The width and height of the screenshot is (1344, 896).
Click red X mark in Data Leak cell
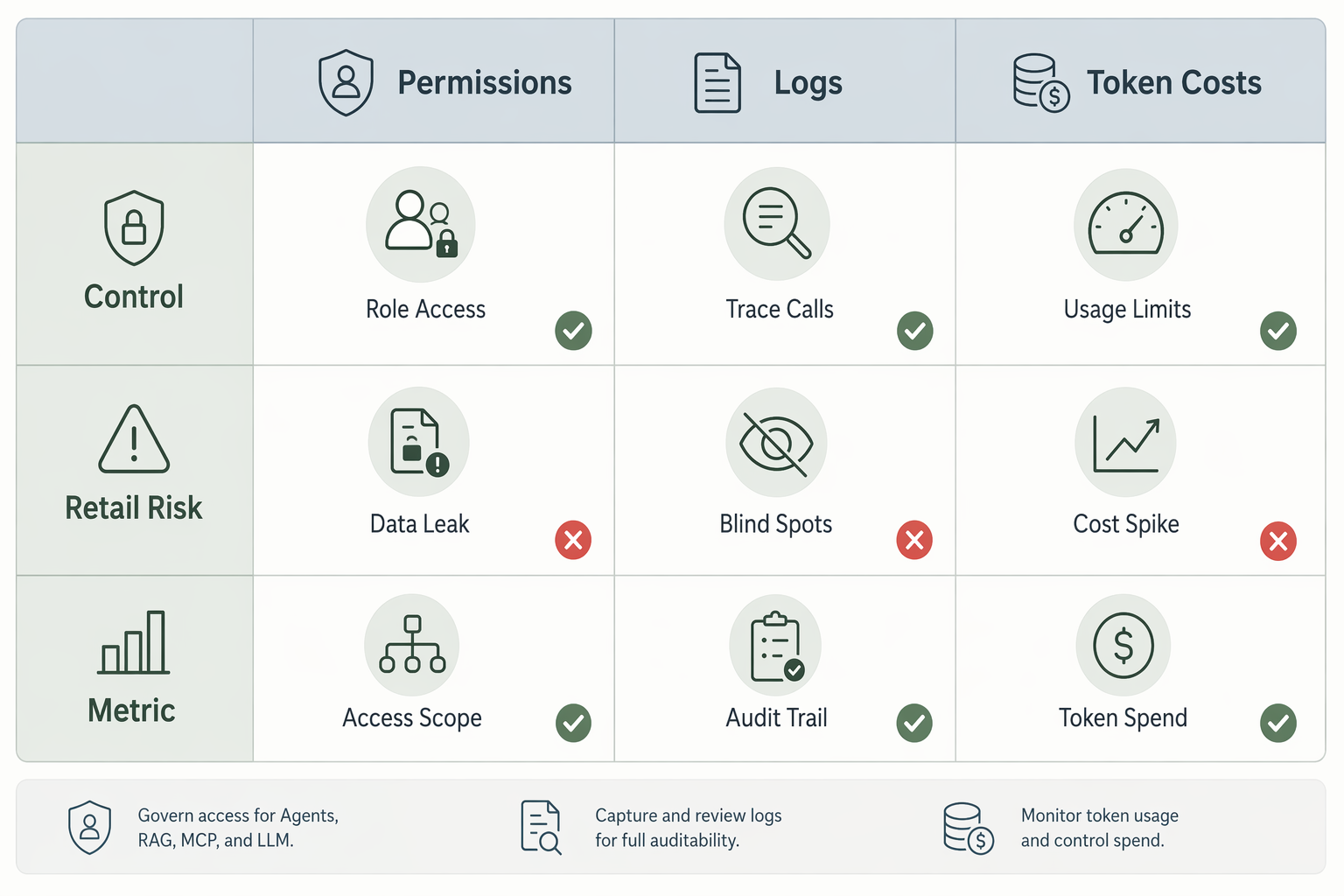coord(574,541)
